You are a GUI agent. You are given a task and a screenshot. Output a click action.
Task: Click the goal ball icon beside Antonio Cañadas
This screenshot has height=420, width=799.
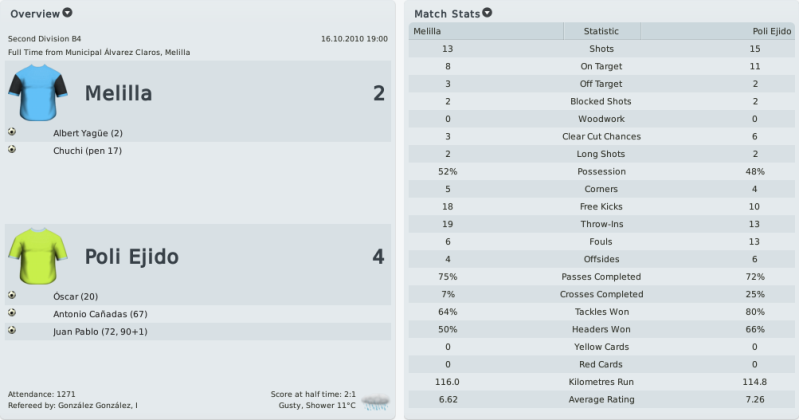point(12,312)
